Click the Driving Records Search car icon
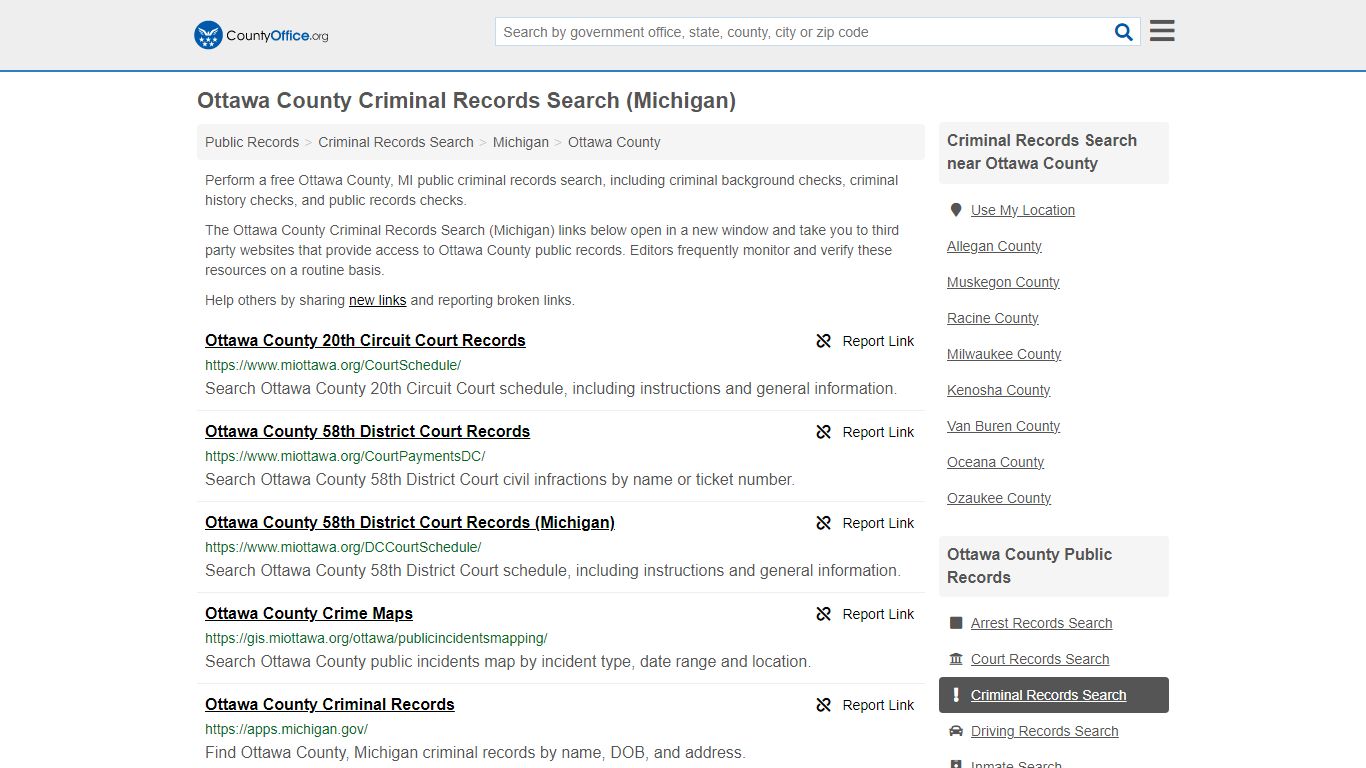 click(956, 731)
